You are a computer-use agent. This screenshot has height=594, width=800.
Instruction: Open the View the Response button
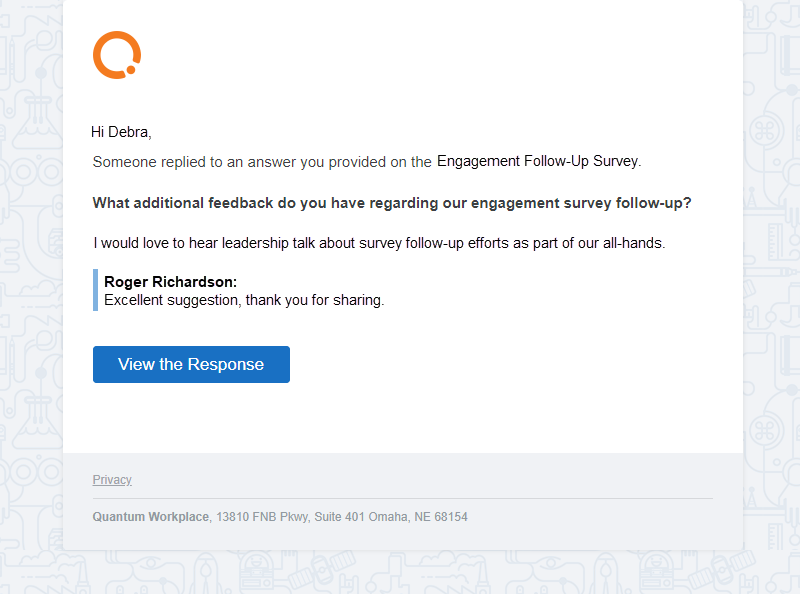point(191,364)
